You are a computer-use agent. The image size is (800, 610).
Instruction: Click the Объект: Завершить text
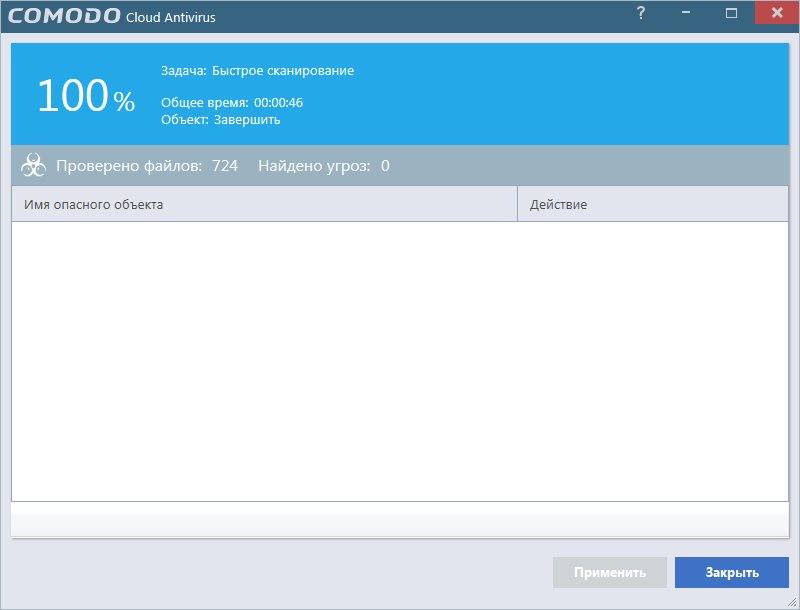point(220,120)
